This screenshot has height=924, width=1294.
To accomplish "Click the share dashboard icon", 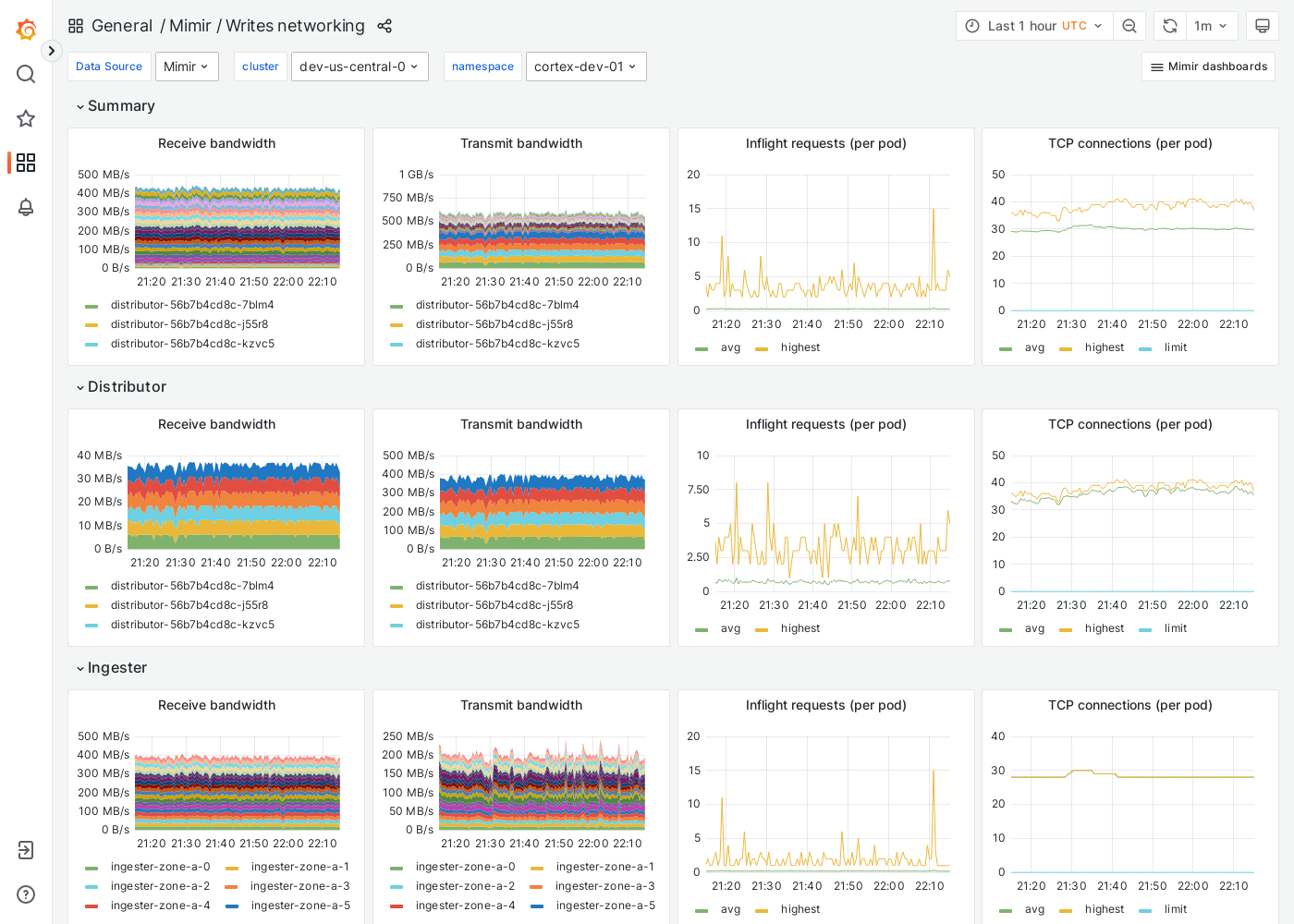I will pos(385,26).
